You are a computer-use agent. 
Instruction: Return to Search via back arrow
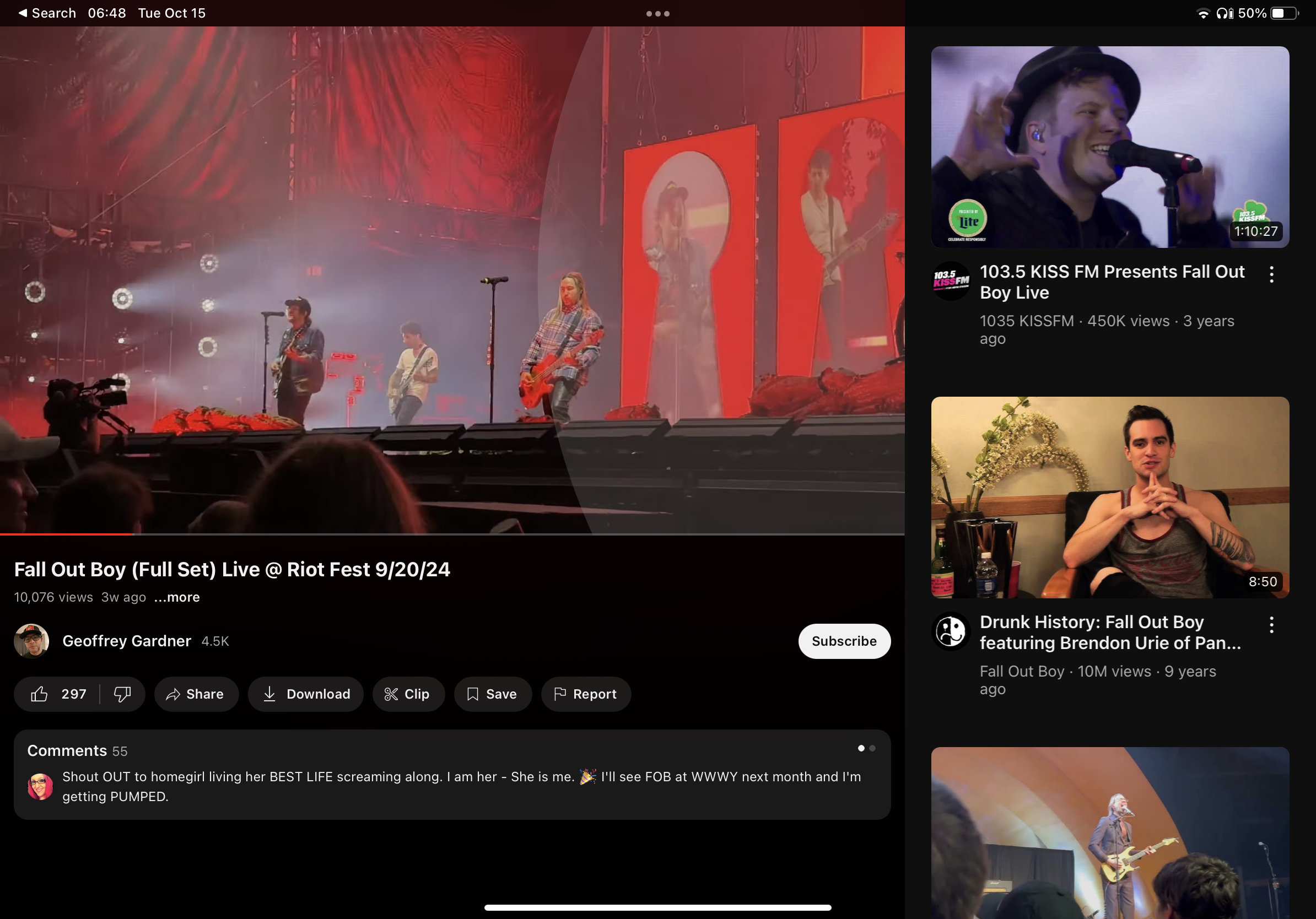(47, 13)
